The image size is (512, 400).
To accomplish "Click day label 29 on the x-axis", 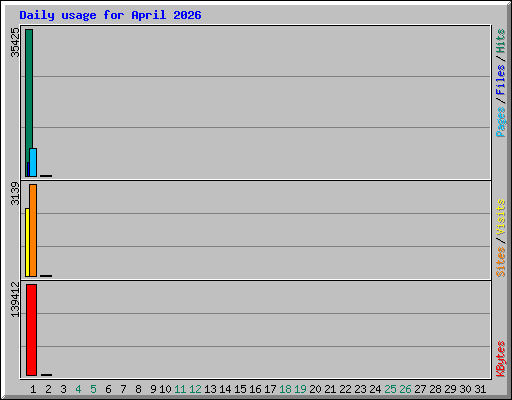I will point(450,389).
